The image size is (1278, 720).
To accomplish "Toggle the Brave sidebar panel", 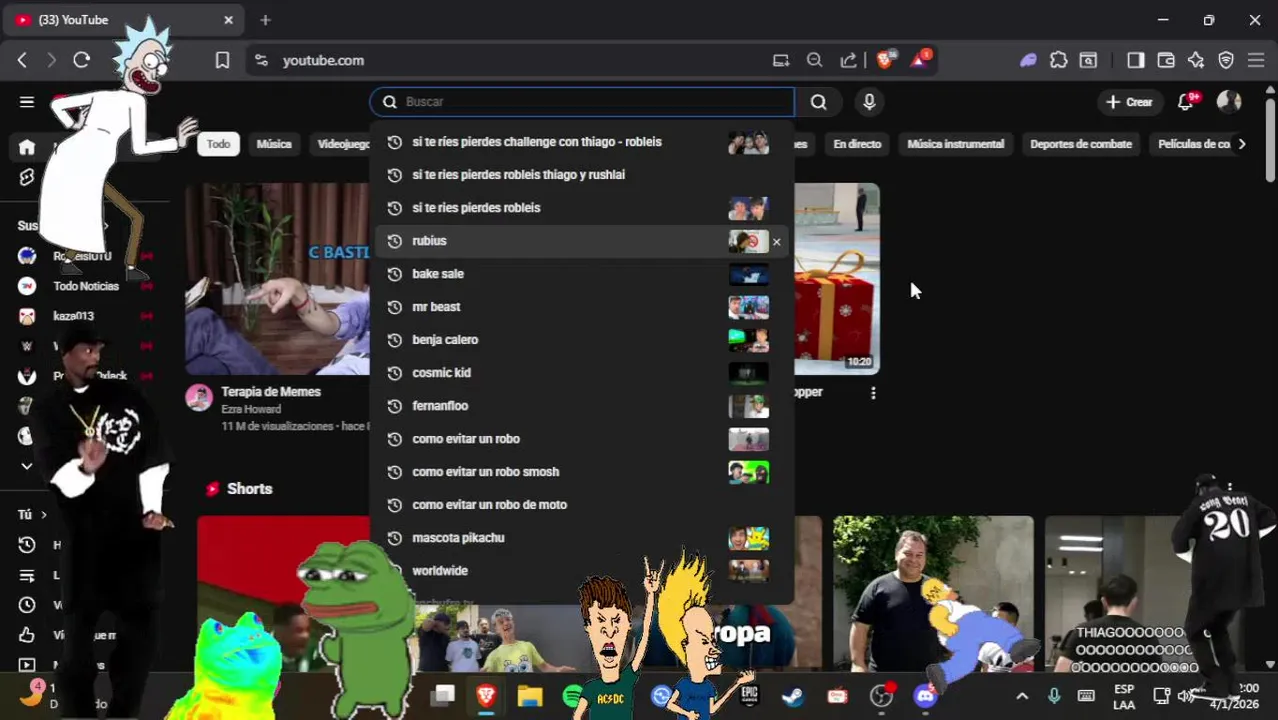I will point(1135,60).
